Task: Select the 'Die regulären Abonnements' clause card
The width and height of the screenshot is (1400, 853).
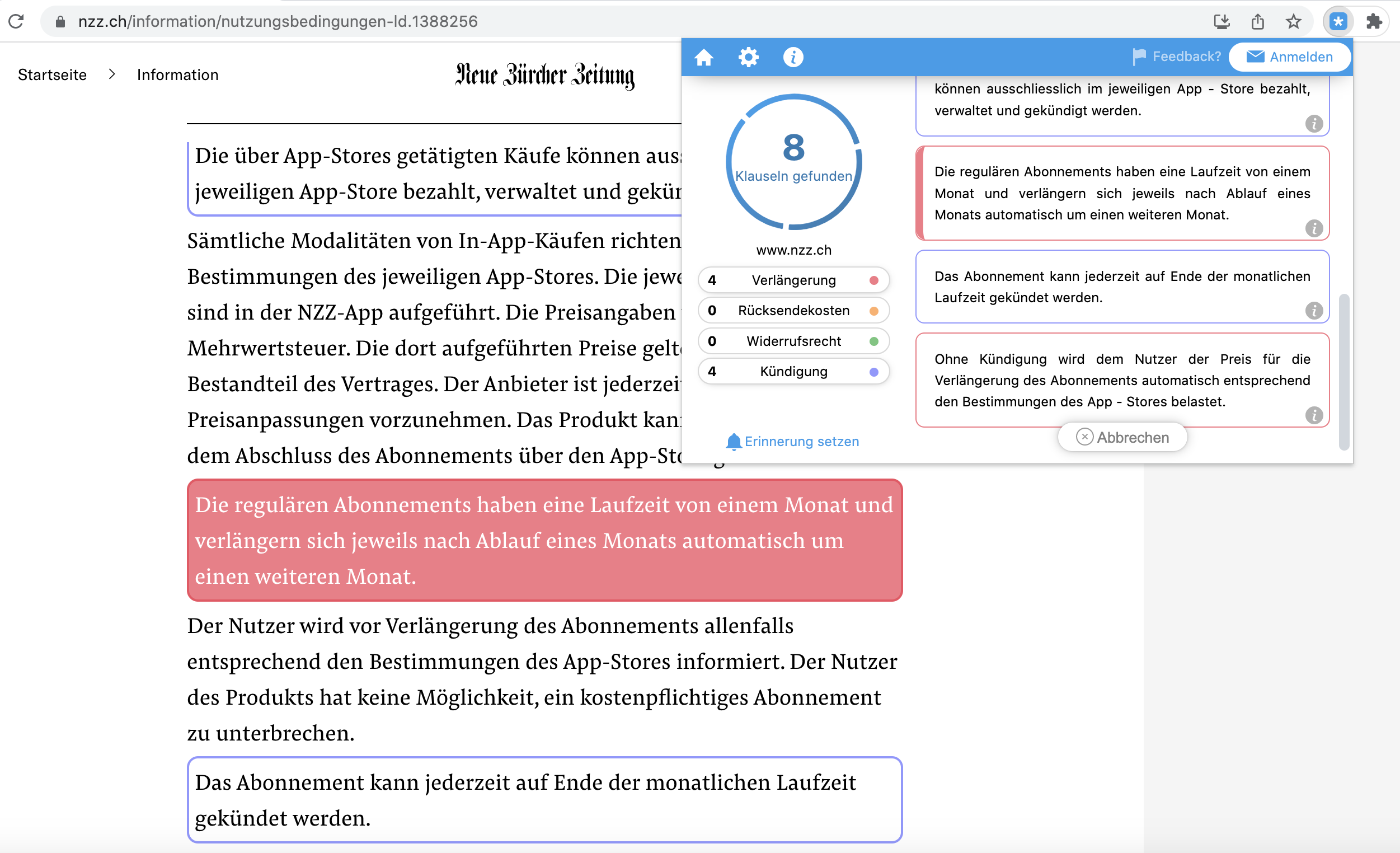Action: coord(1122,193)
